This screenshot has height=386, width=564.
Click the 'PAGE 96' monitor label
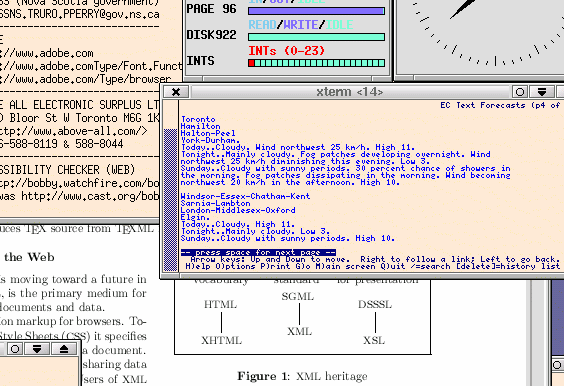coord(212,9)
